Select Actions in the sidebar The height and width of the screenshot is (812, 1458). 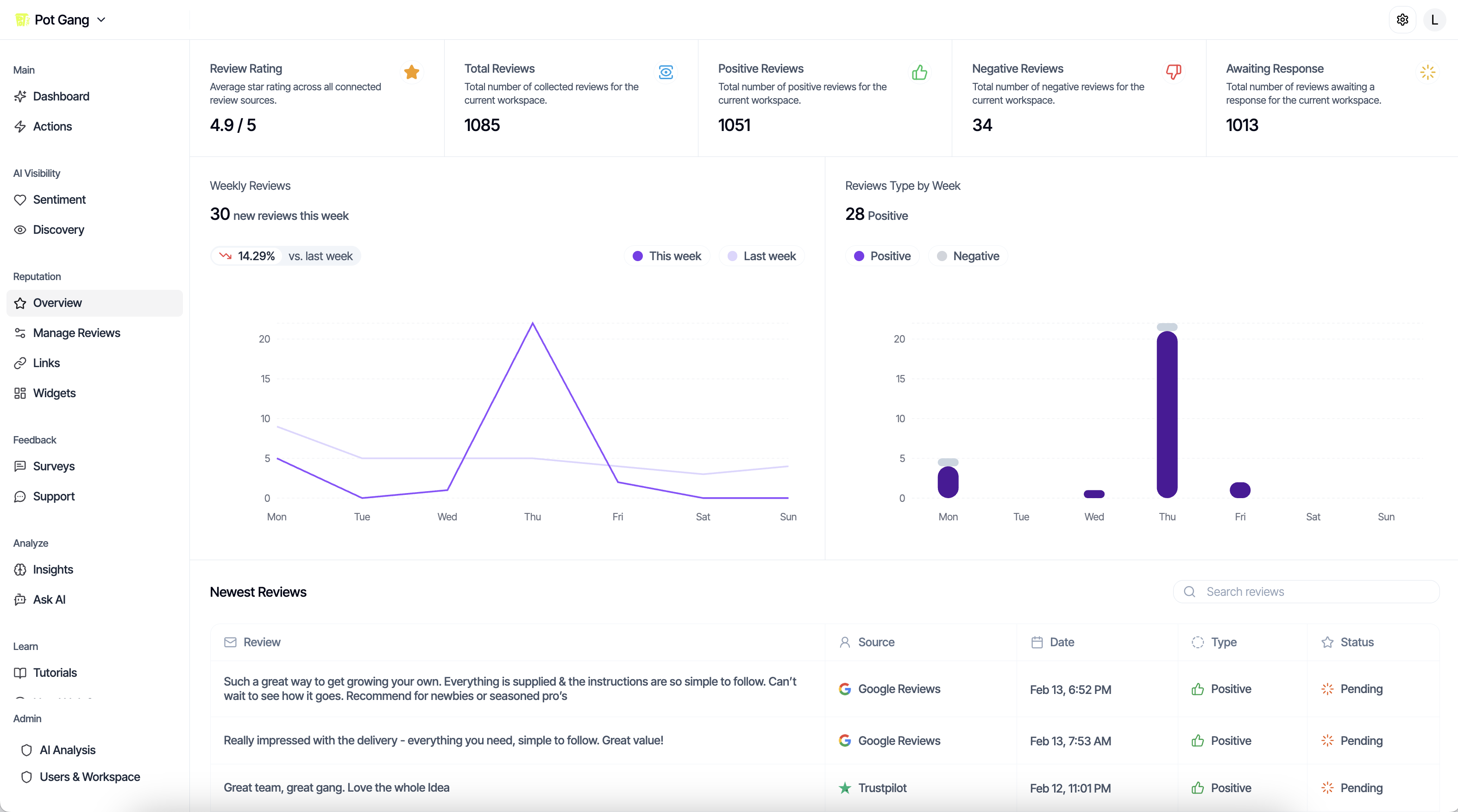click(53, 126)
